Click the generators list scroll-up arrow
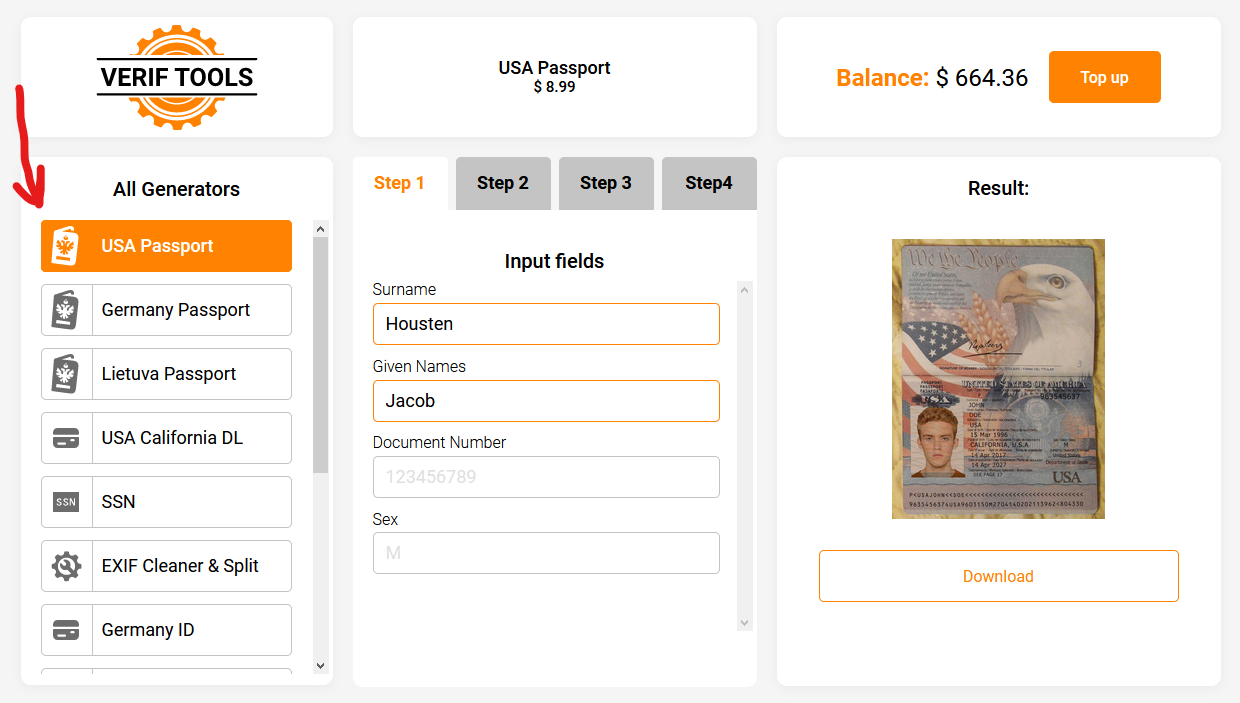 (x=320, y=229)
